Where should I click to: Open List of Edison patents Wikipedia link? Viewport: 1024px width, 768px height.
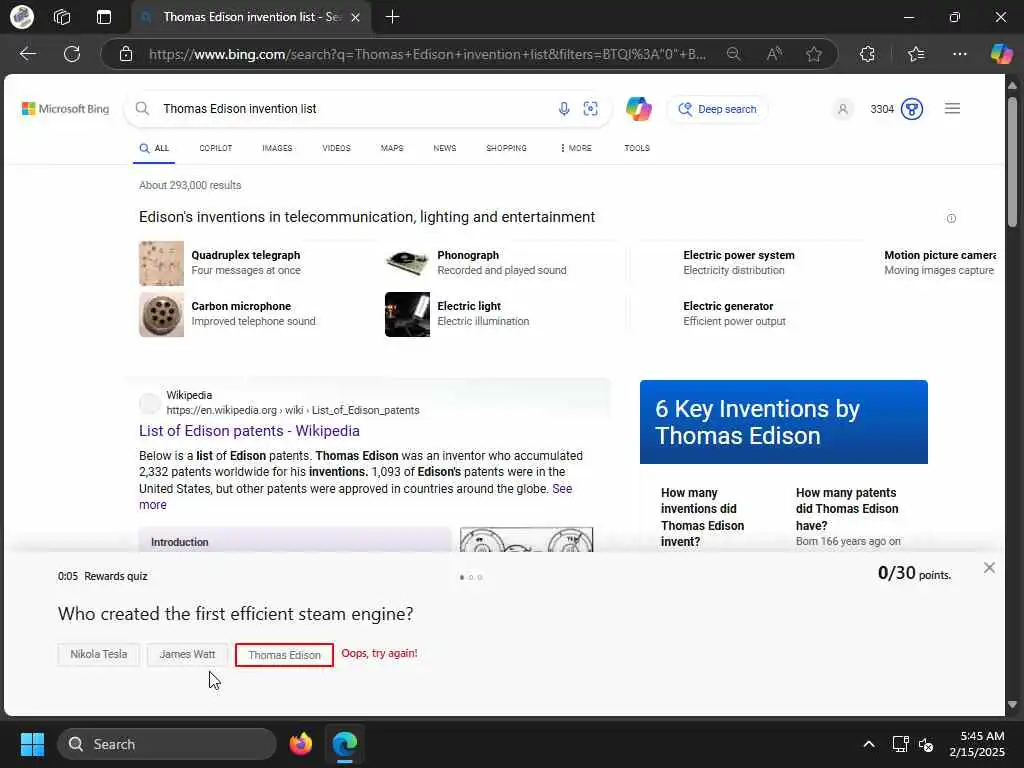pyautogui.click(x=249, y=431)
